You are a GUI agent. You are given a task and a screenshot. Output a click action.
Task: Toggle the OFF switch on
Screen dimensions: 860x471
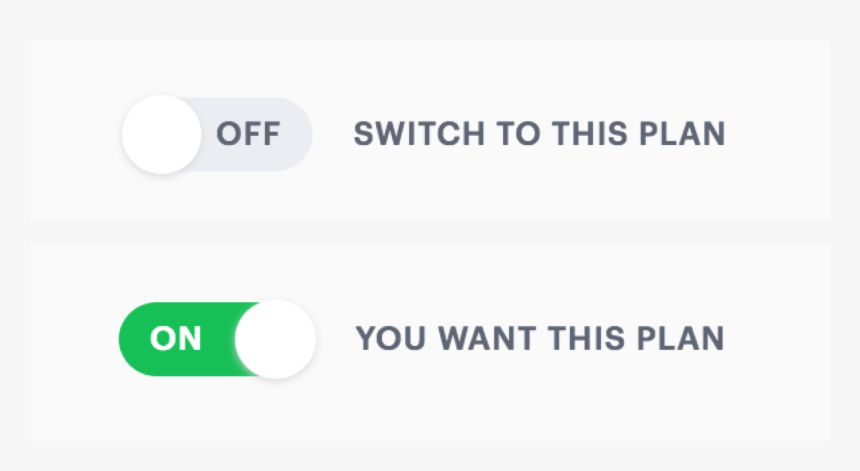coord(217,134)
